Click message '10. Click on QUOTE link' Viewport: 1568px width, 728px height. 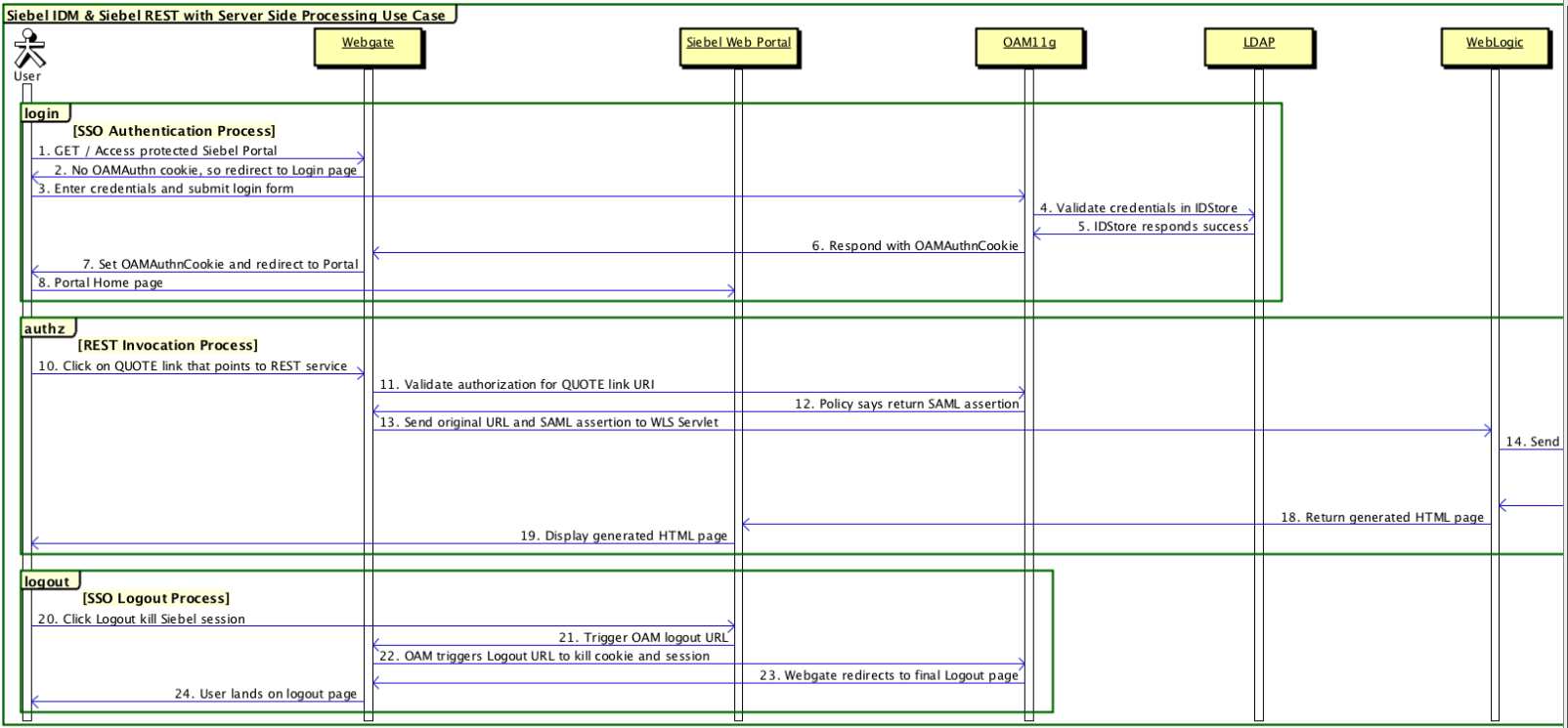(193, 366)
